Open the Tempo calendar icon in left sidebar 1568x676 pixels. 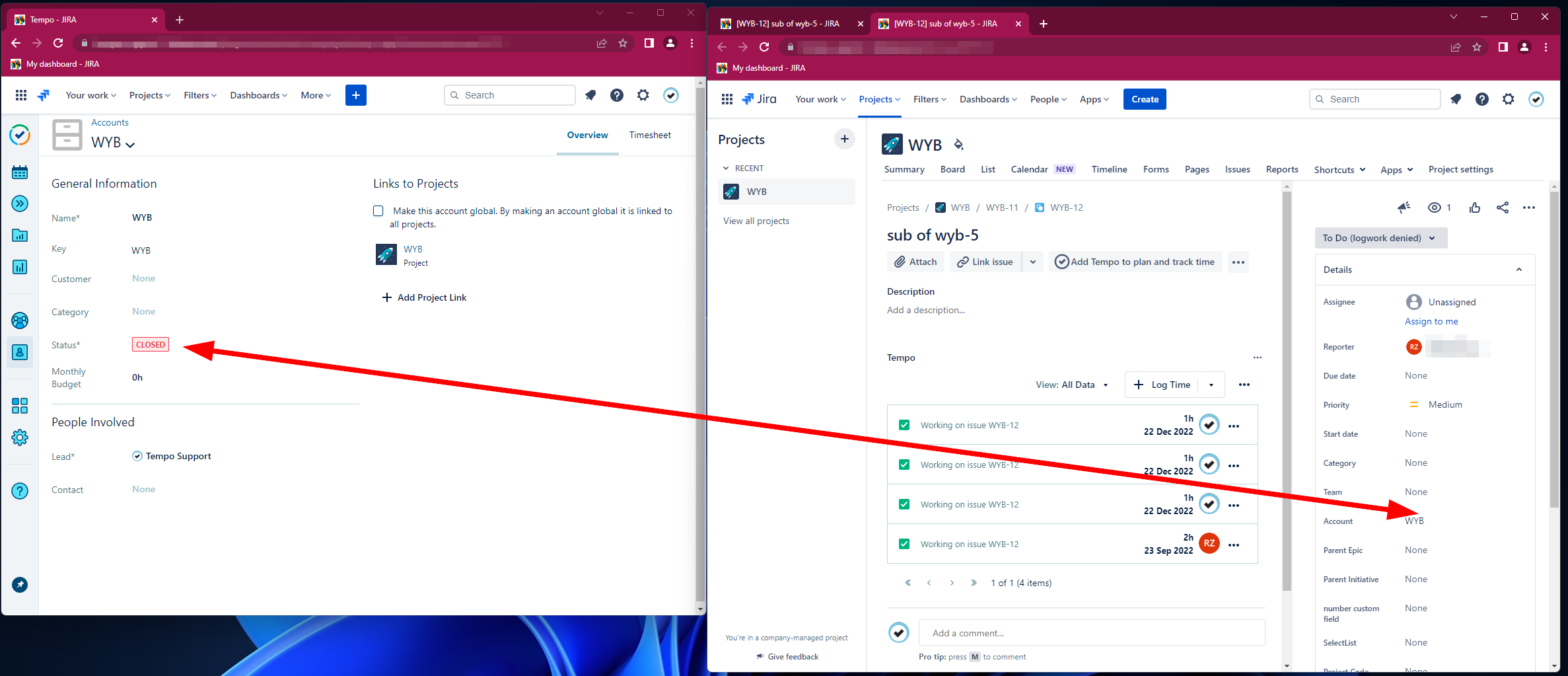20,172
